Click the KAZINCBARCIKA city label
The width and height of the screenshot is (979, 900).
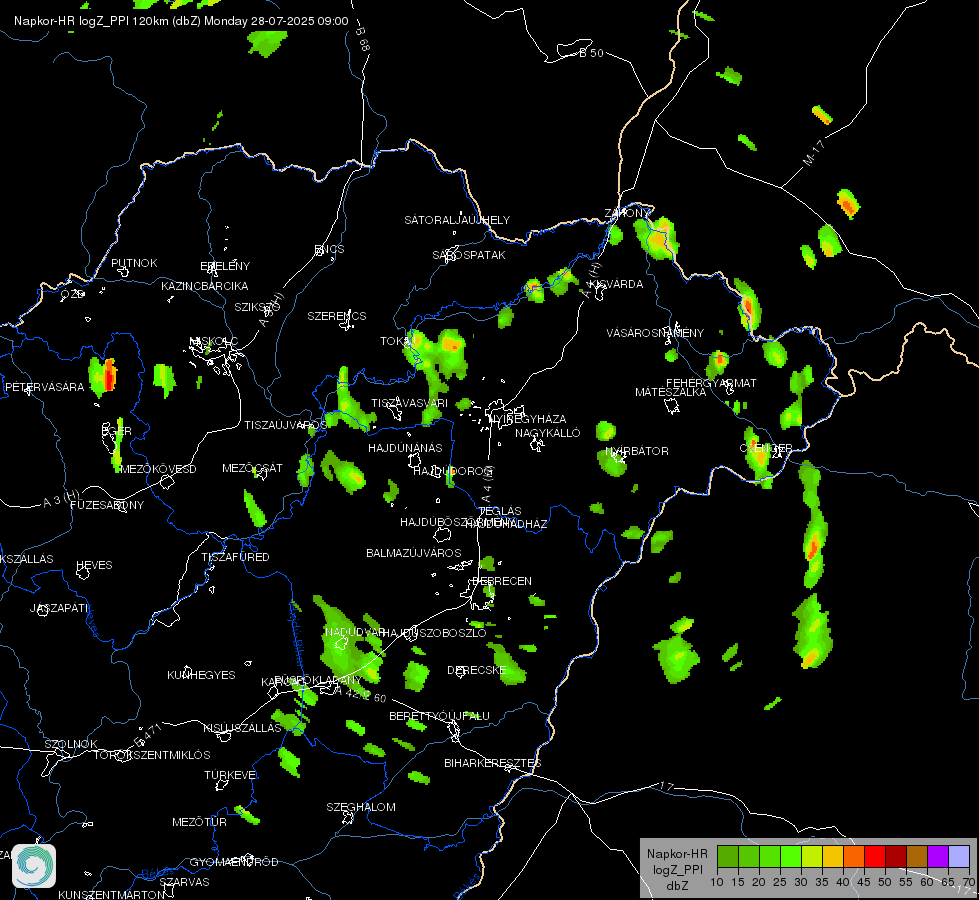tap(205, 286)
